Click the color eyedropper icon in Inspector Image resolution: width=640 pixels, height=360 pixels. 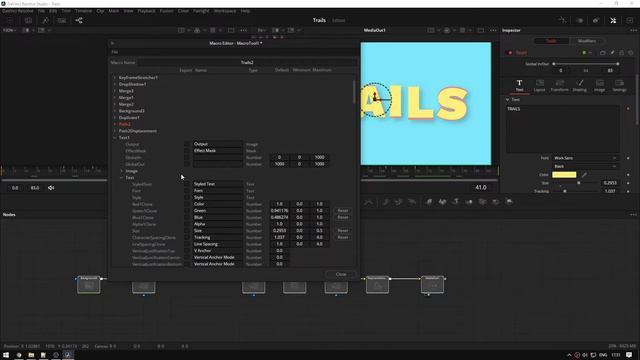coord(584,175)
